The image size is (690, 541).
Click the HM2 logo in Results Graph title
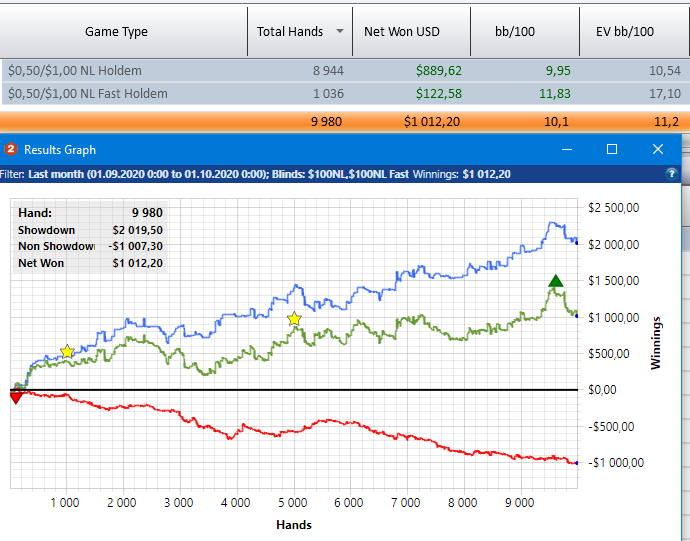tap(11, 149)
